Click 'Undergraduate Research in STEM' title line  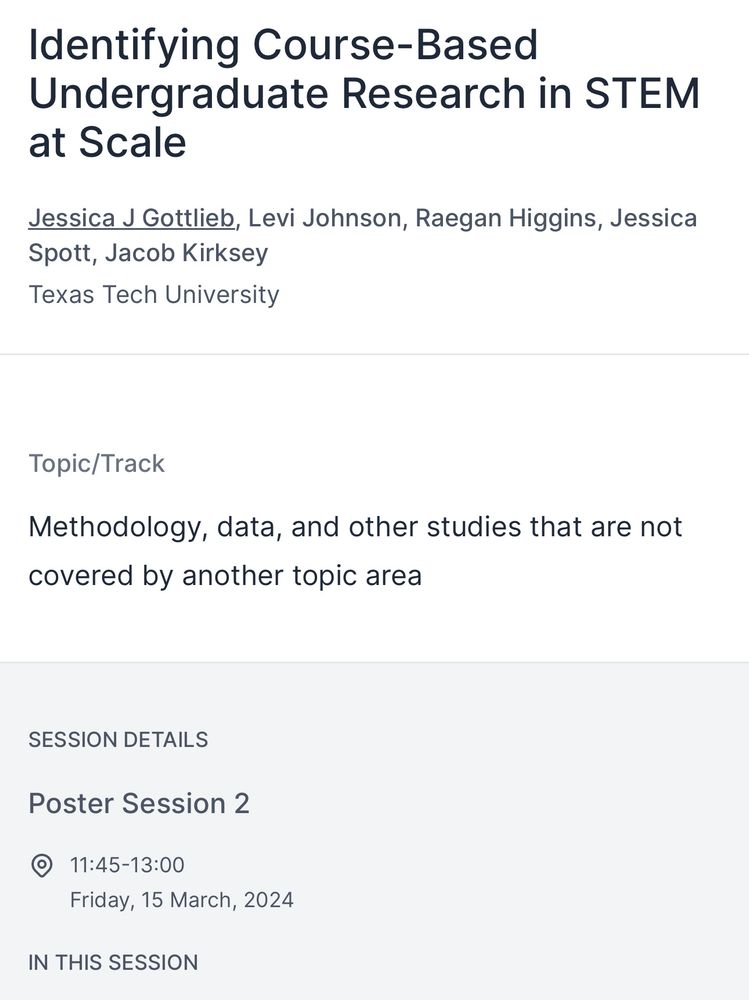pyautogui.click(x=364, y=94)
